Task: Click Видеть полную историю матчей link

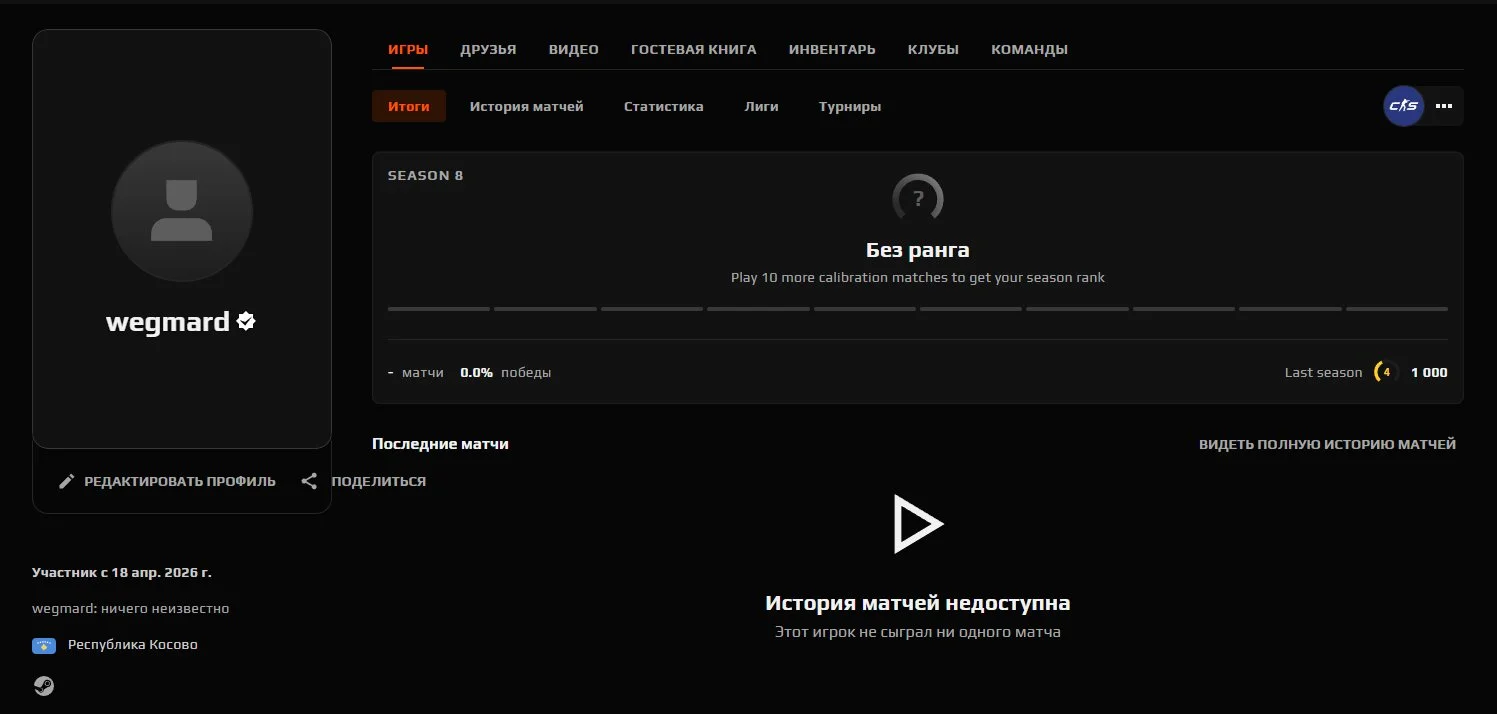Action: click(x=1327, y=444)
